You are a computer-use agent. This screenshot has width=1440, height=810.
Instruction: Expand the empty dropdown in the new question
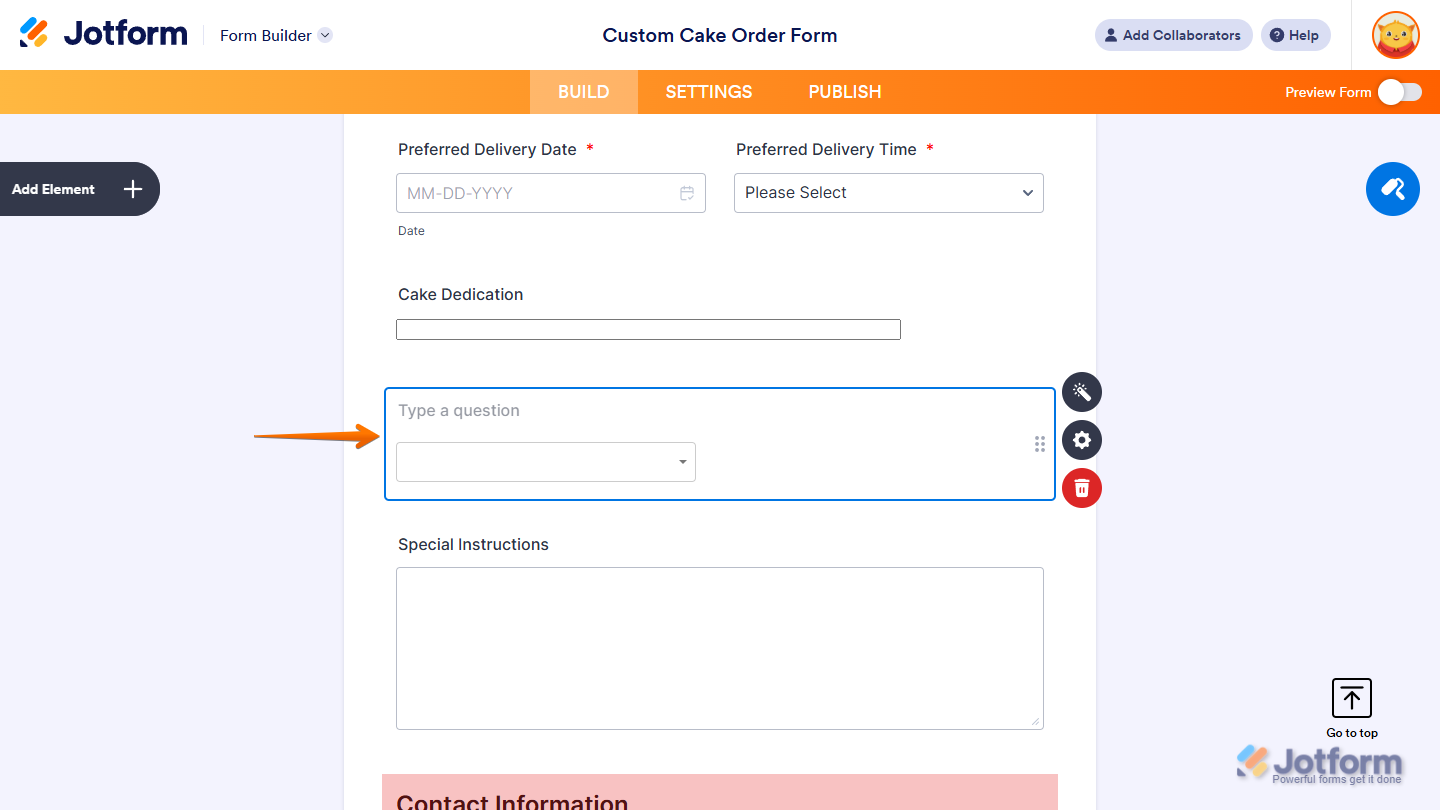click(681, 462)
